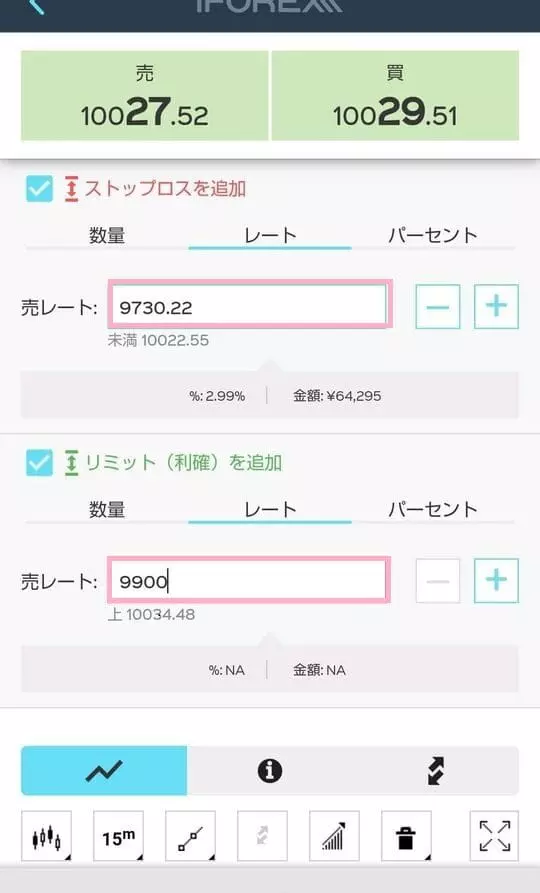
Task: Open the instrument info tab
Action: point(269,771)
